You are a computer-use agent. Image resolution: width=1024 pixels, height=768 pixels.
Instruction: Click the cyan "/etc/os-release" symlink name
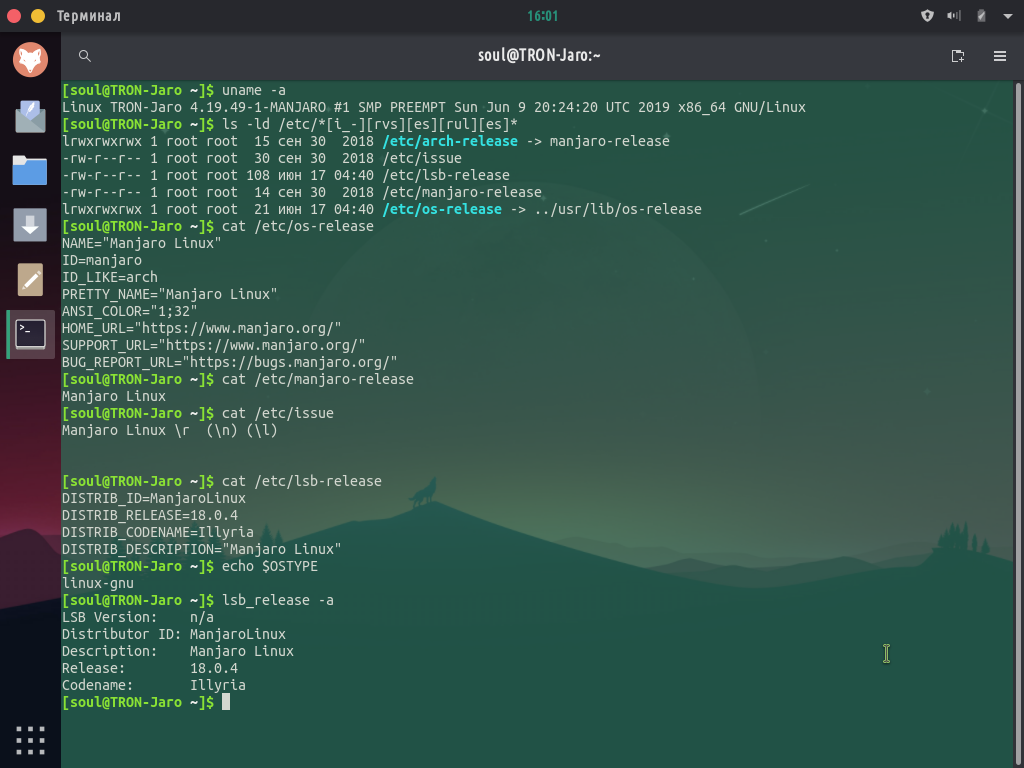tap(442, 209)
